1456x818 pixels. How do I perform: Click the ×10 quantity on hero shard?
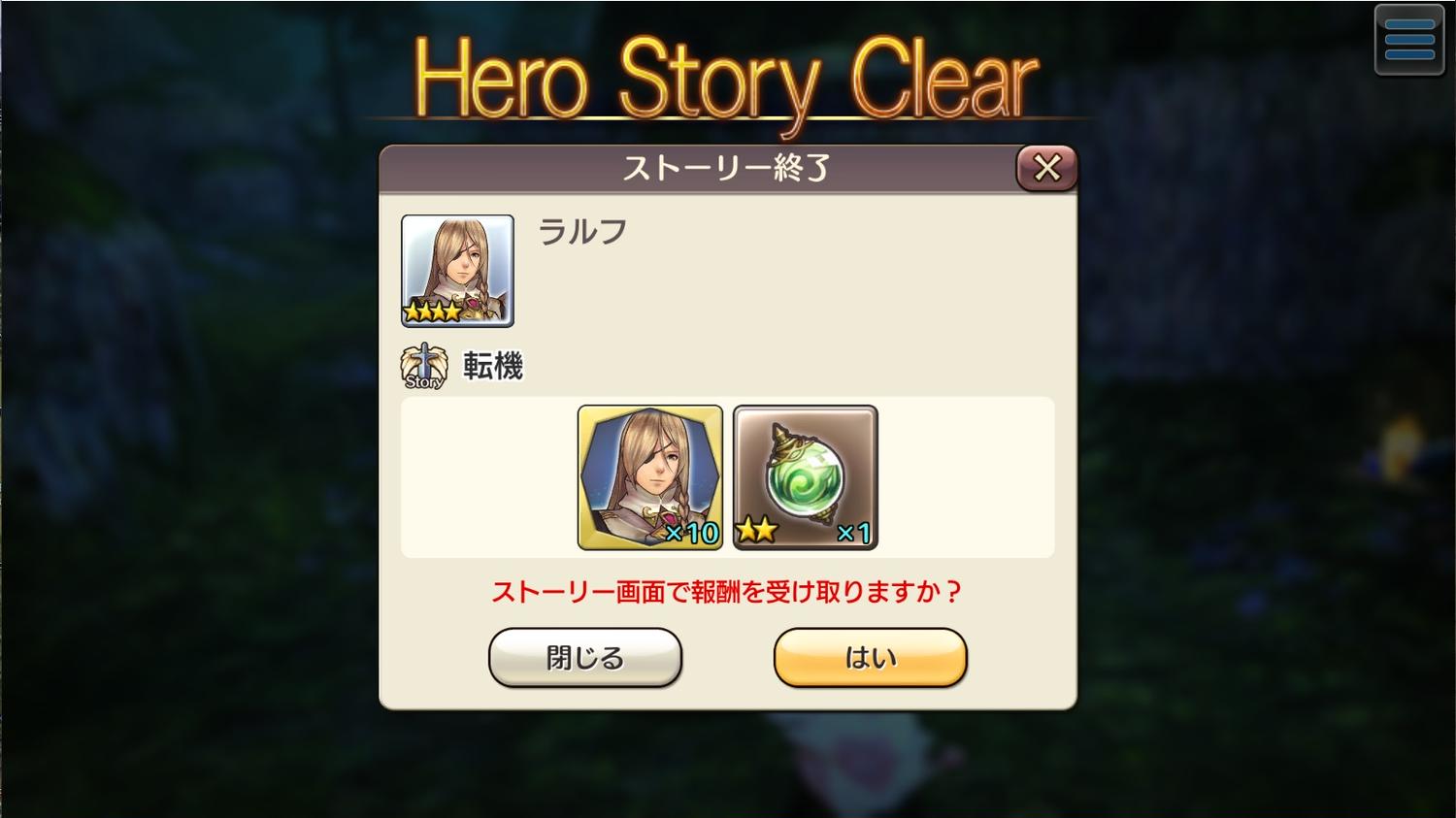(692, 533)
